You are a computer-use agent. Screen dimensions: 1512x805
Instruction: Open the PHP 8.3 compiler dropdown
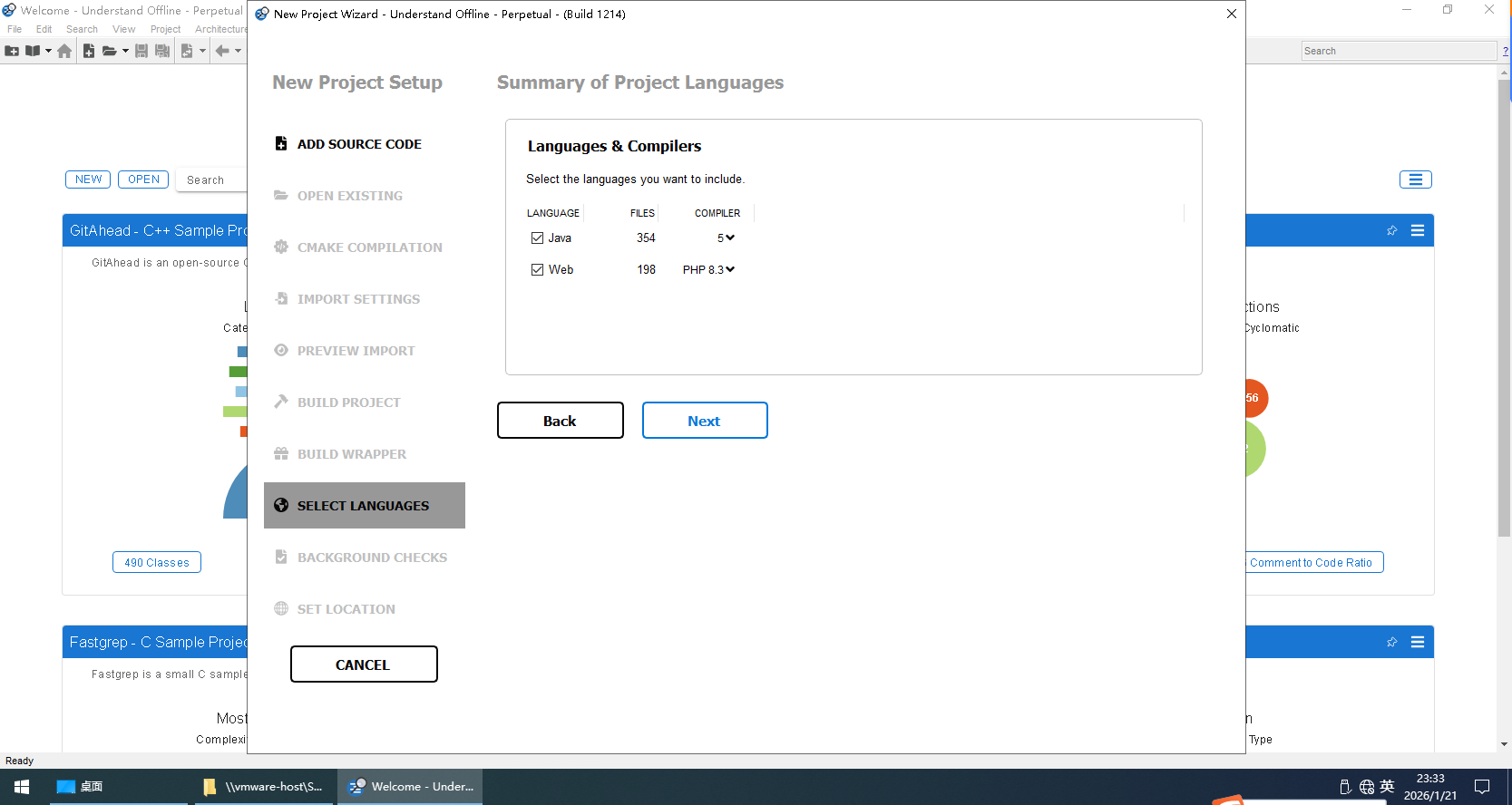(709, 269)
